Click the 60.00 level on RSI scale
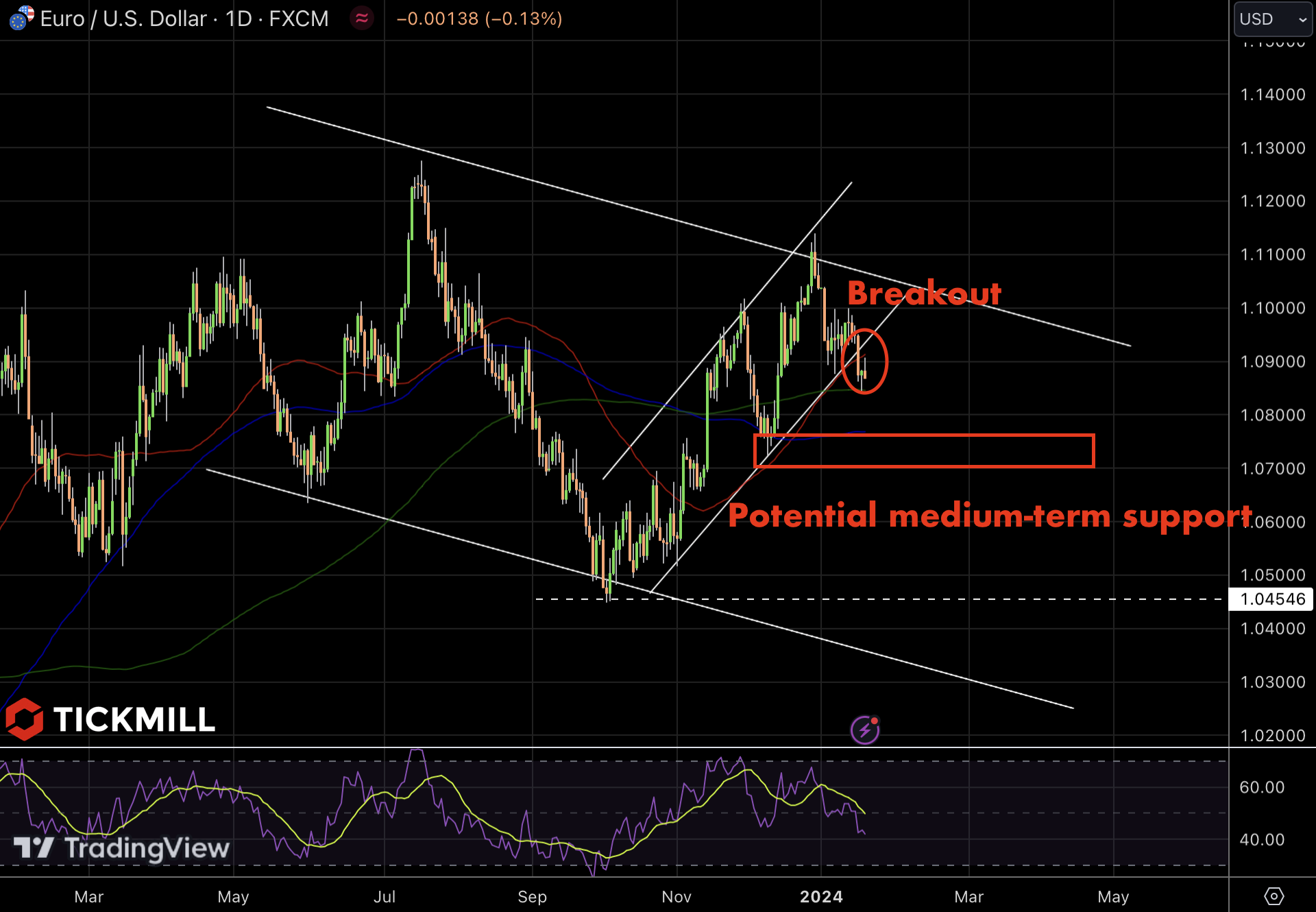 point(1261,787)
